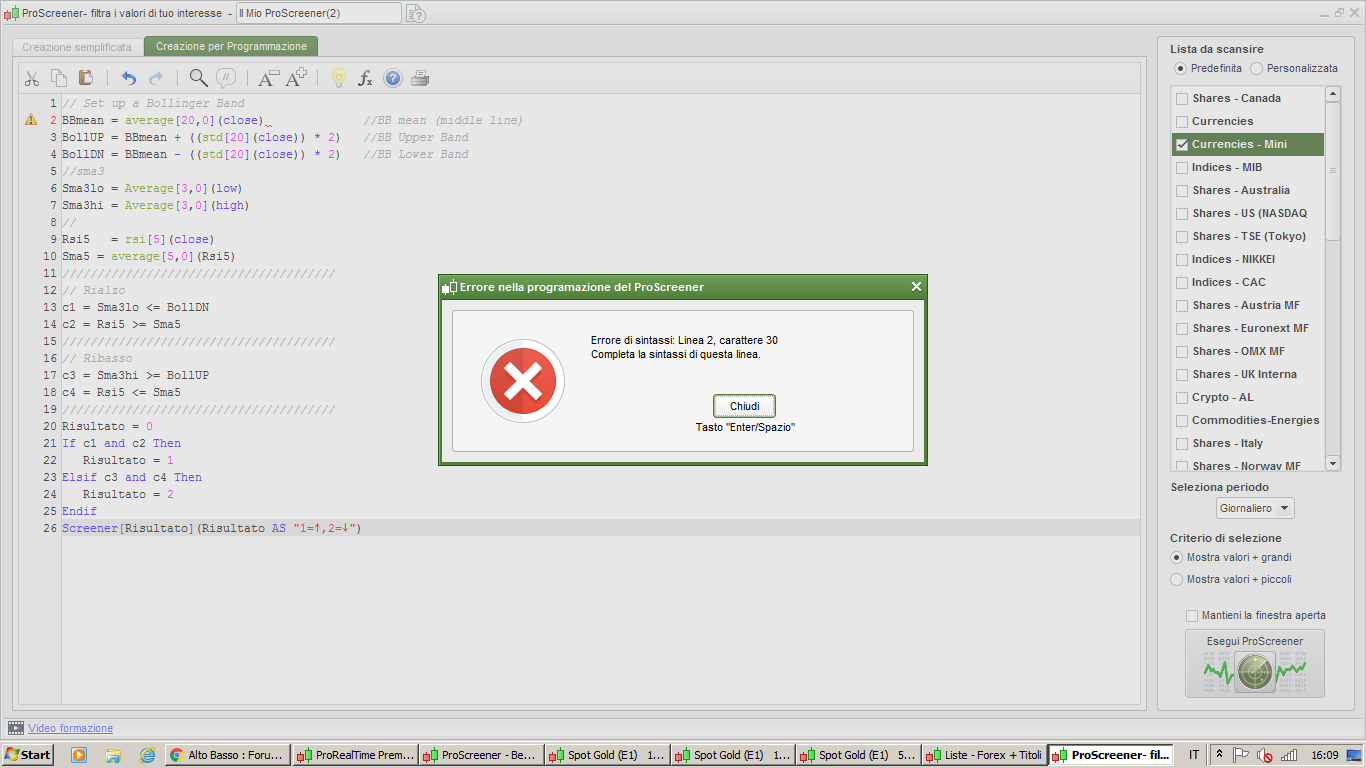
Task: Click the scan list scrollbar down arrow
Action: point(1333,463)
